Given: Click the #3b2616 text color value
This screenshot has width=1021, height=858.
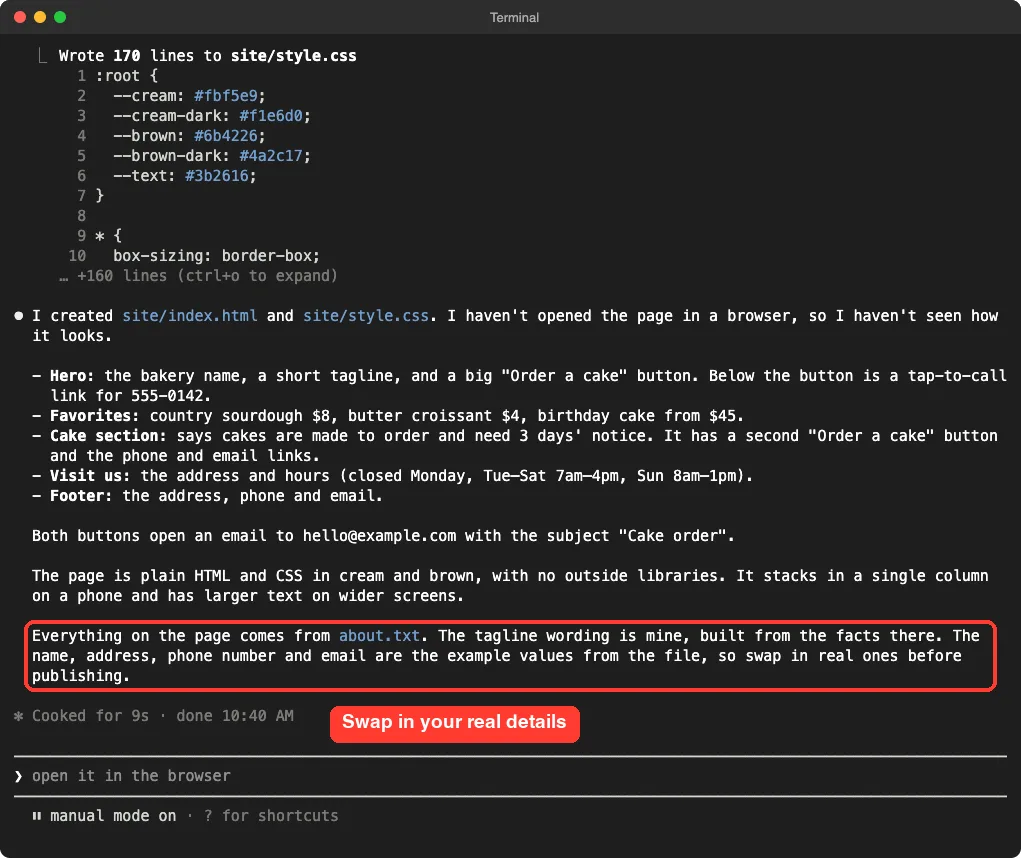Looking at the screenshot, I should (x=217, y=176).
